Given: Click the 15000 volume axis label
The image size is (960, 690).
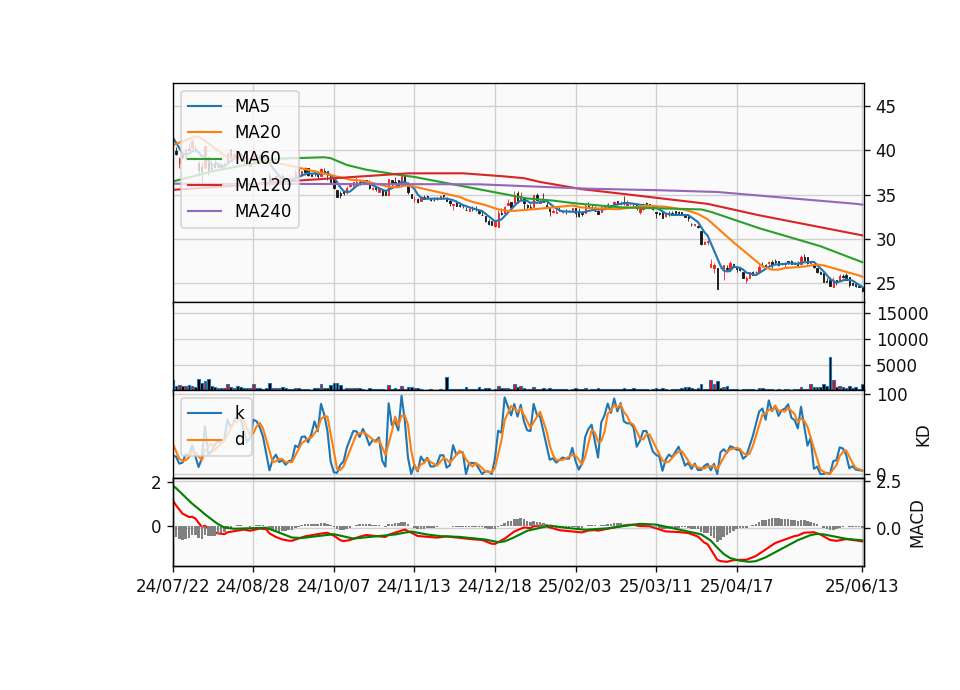Looking at the screenshot, I should 902,314.
